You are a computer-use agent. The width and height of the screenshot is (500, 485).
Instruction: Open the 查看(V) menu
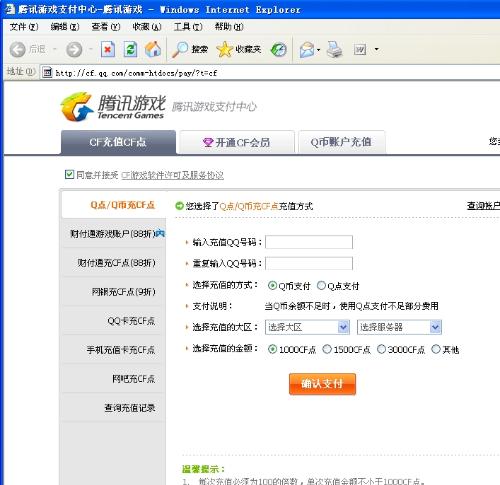106,27
